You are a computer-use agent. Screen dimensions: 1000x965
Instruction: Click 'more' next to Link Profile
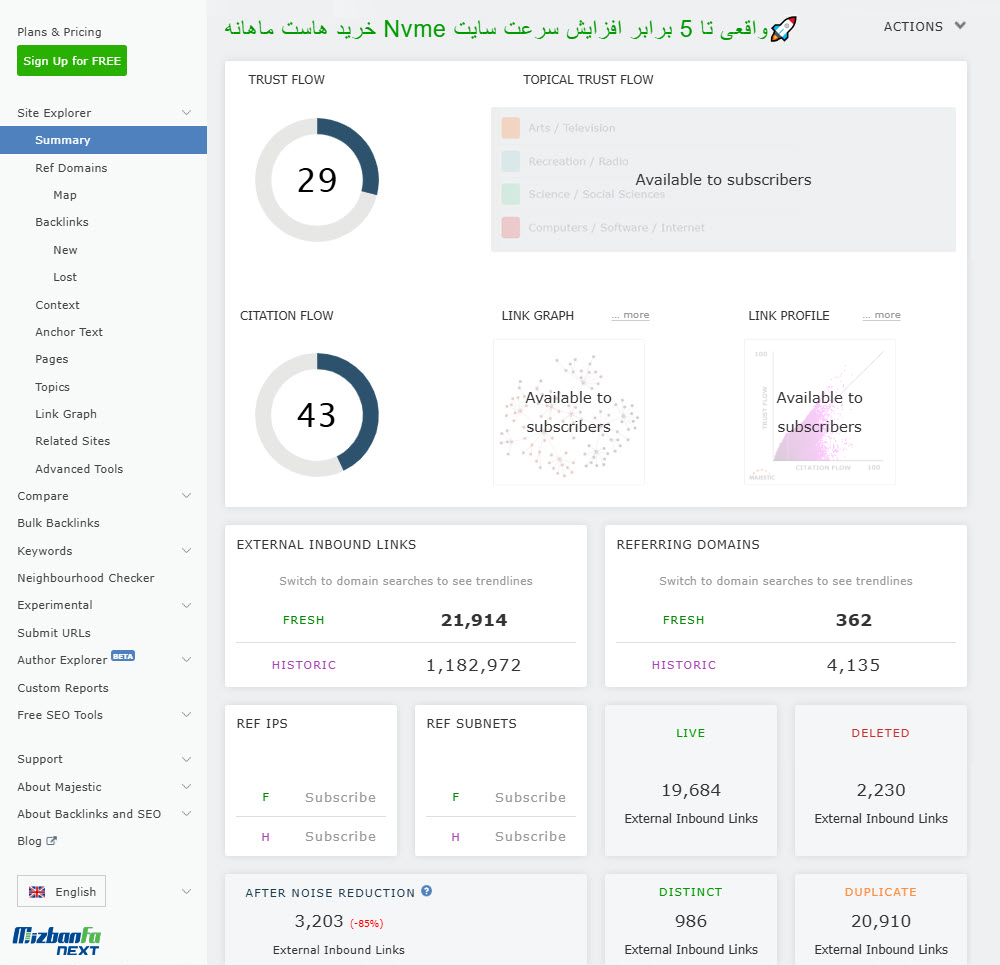click(x=881, y=315)
